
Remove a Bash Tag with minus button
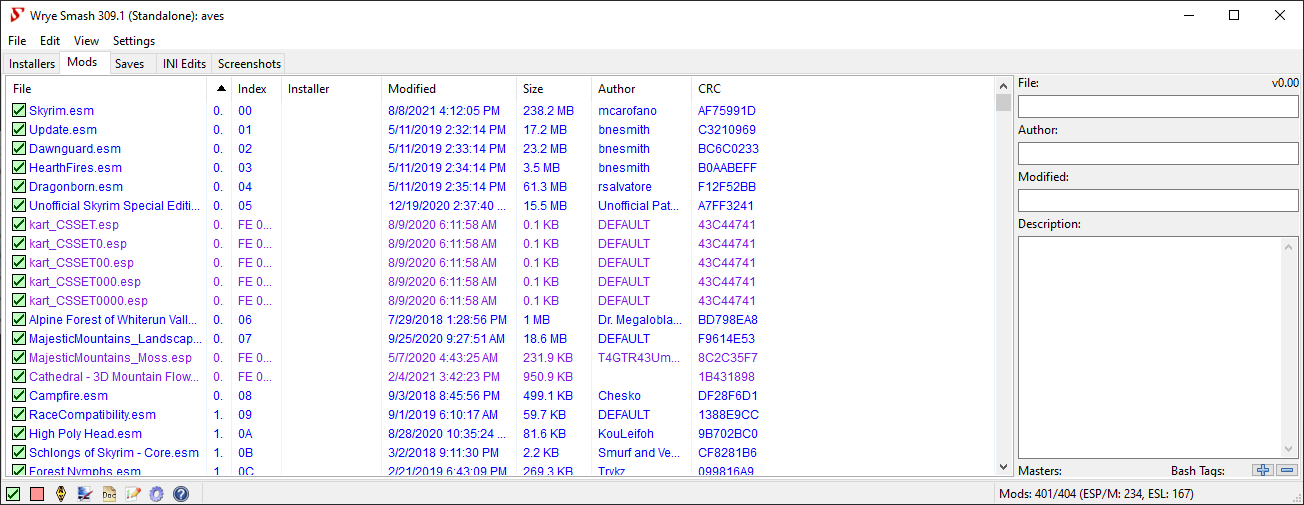tap(1286, 470)
